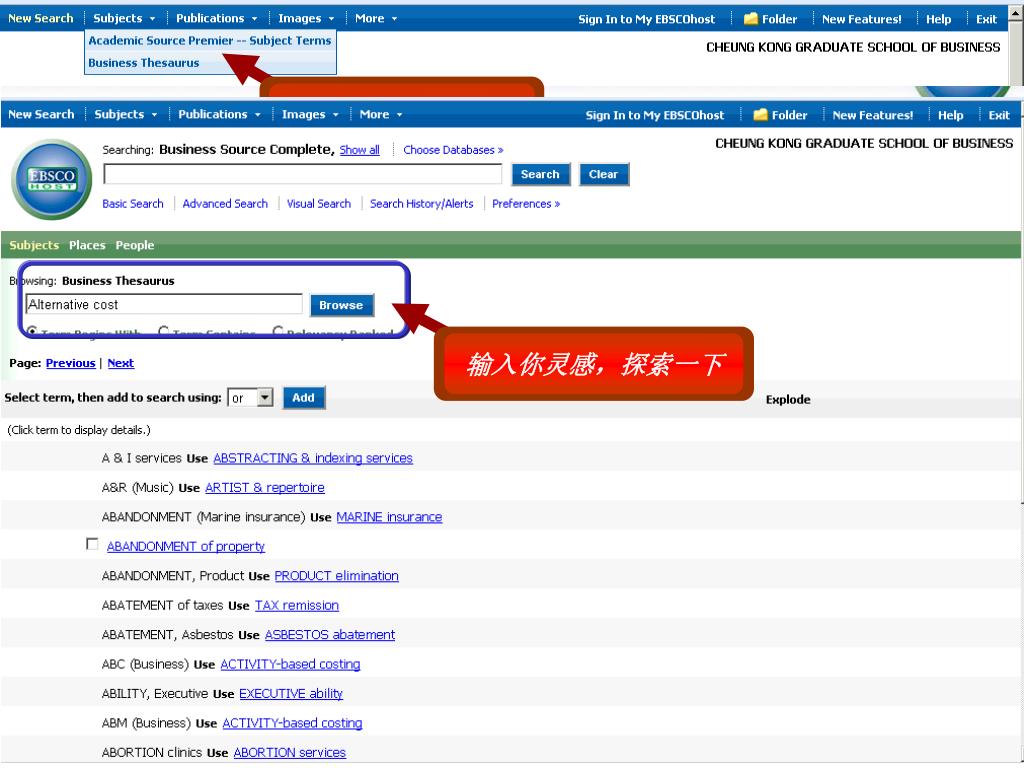Click the EBSCOhost logo icon
The height and width of the screenshot is (768, 1024).
coord(52,180)
